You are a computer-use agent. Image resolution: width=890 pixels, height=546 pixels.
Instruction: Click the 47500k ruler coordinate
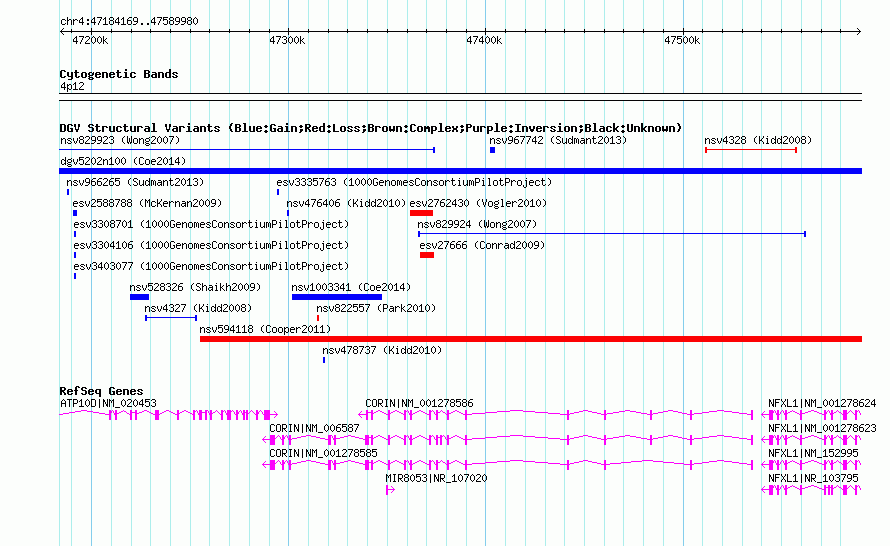tap(682, 40)
